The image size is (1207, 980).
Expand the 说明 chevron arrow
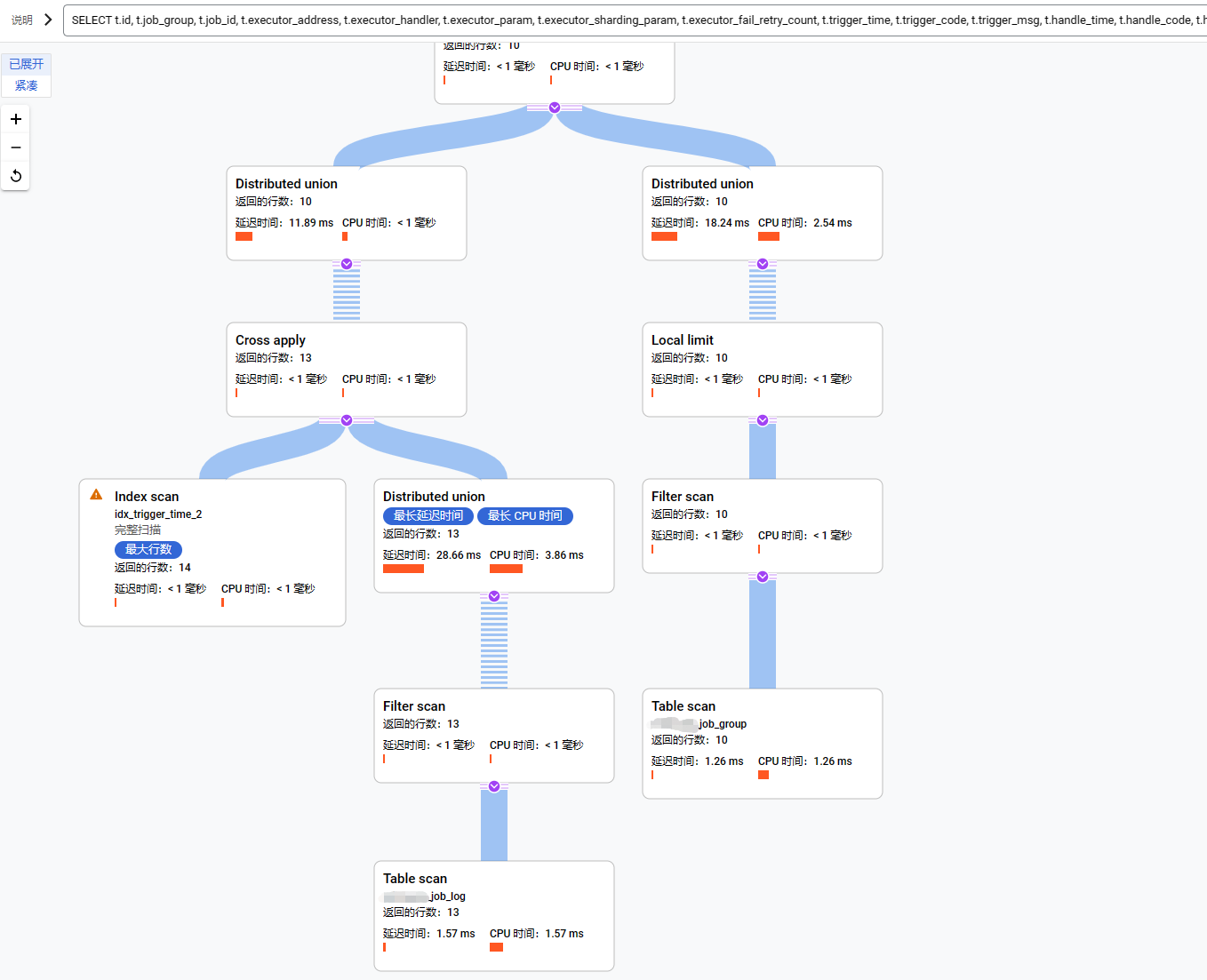click(x=48, y=20)
